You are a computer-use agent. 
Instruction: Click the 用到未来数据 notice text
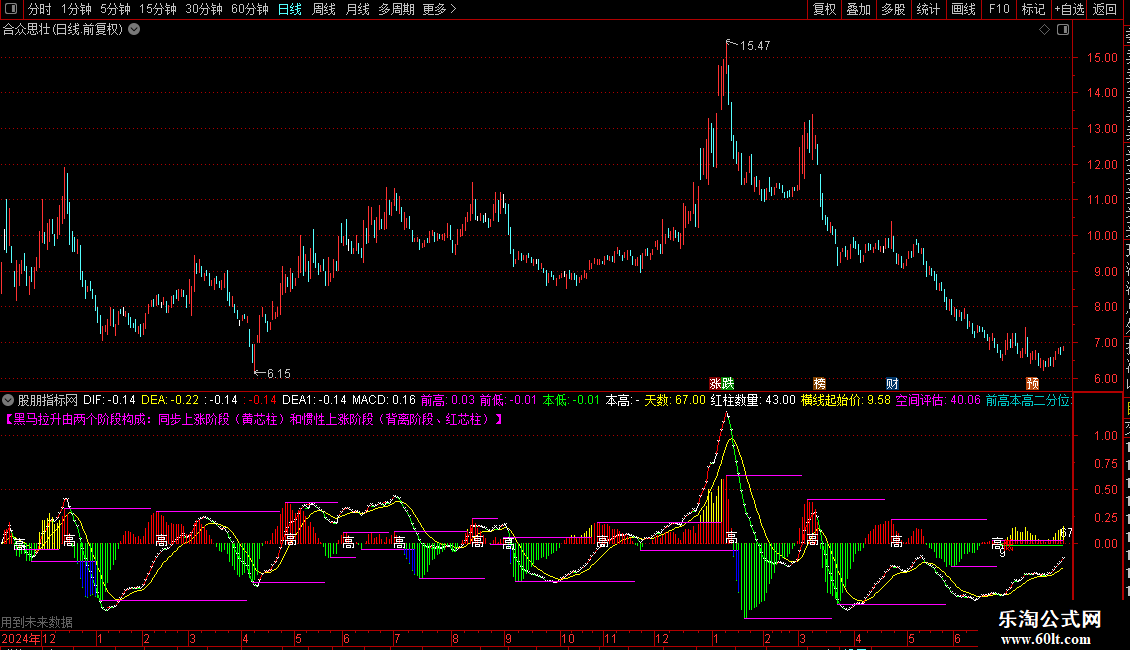[37, 622]
